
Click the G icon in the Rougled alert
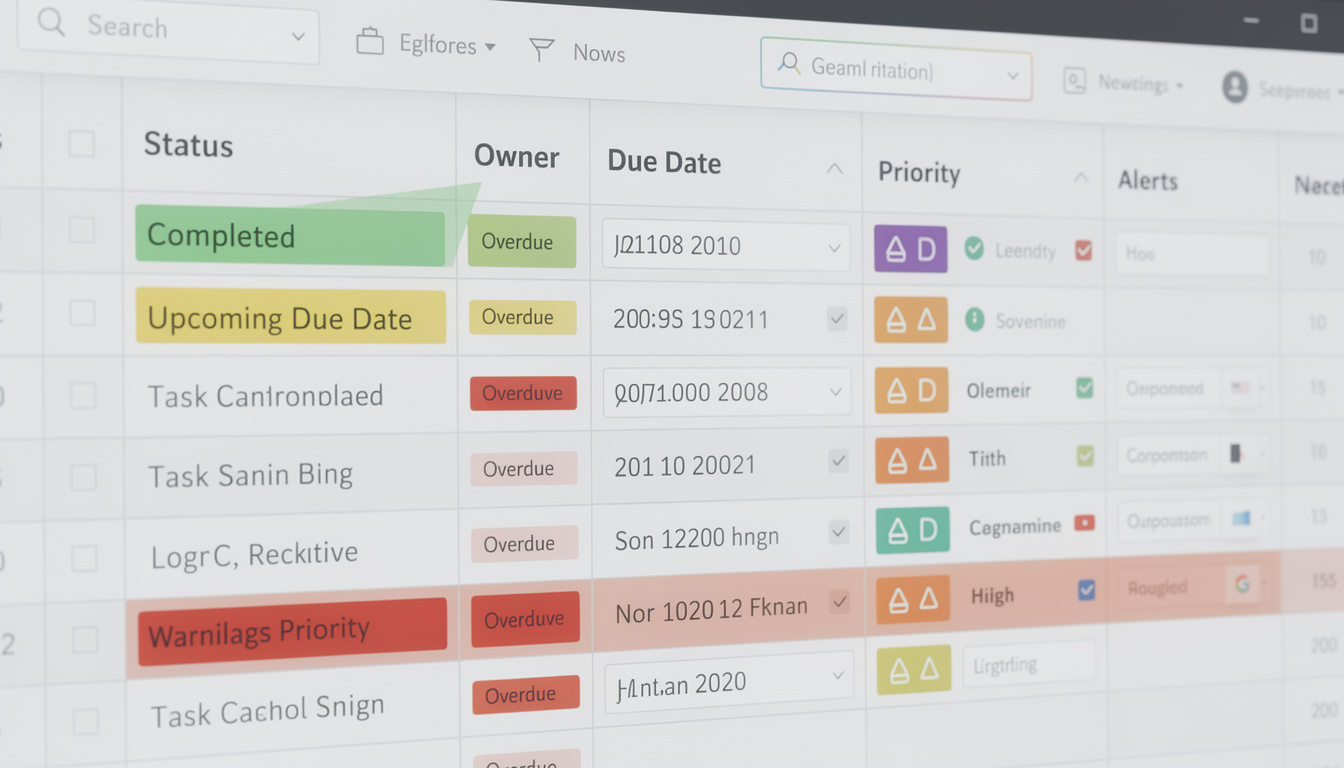(1243, 584)
